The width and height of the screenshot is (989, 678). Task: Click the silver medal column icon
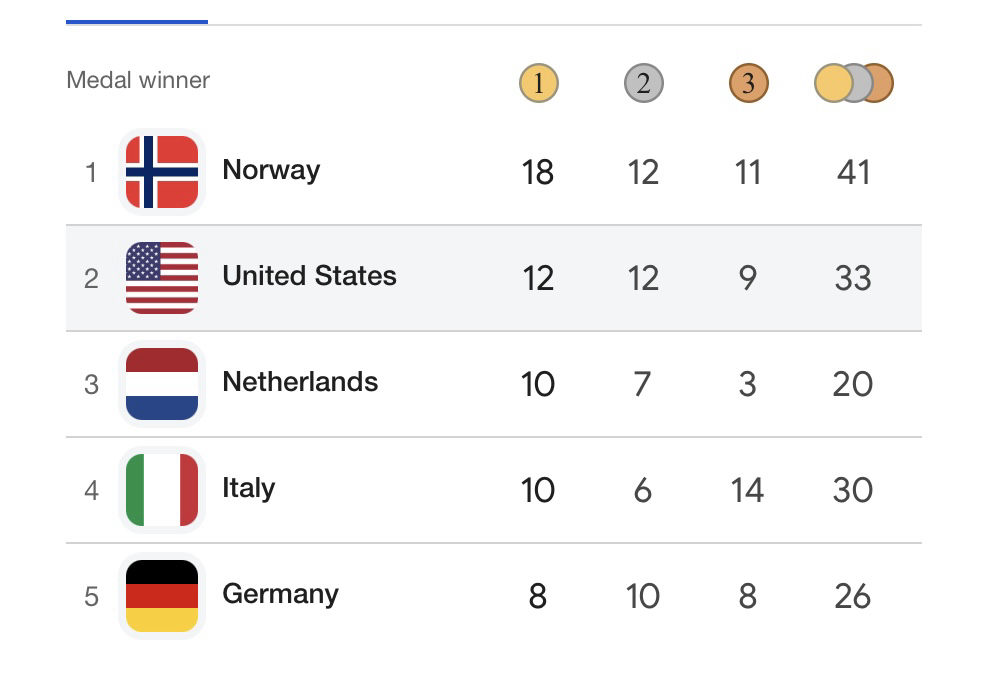(x=643, y=83)
